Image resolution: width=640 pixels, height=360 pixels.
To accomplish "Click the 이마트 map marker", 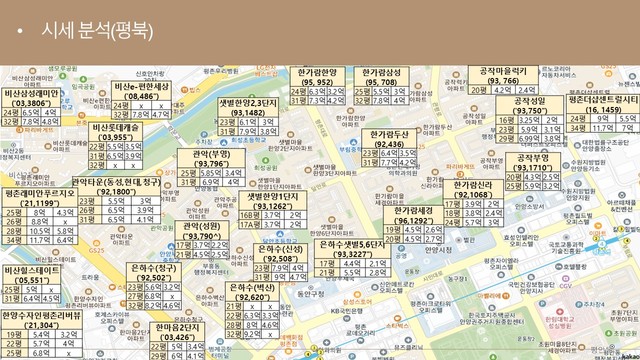I will [x=598, y=226].
